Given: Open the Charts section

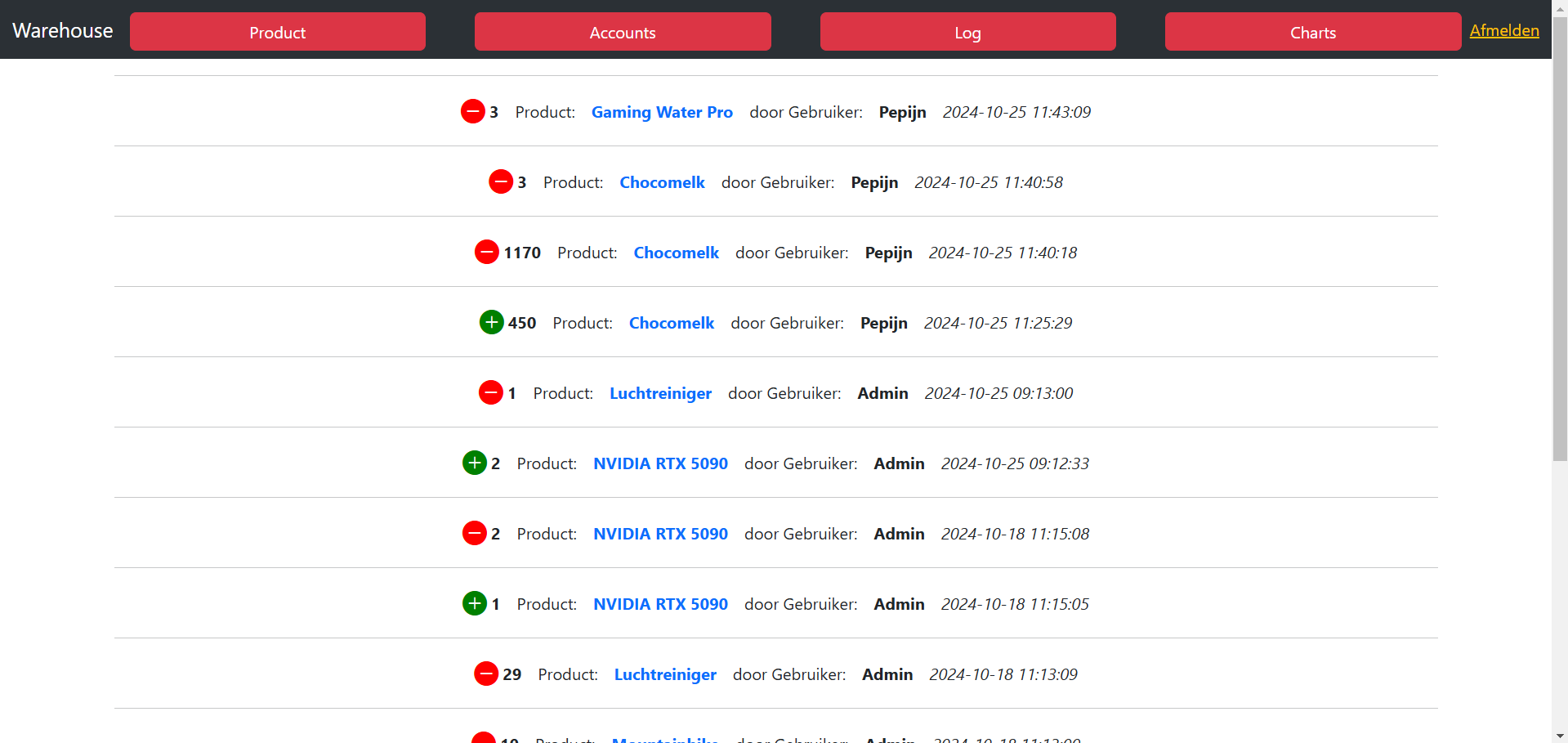Looking at the screenshot, I should coord(1312,32).
